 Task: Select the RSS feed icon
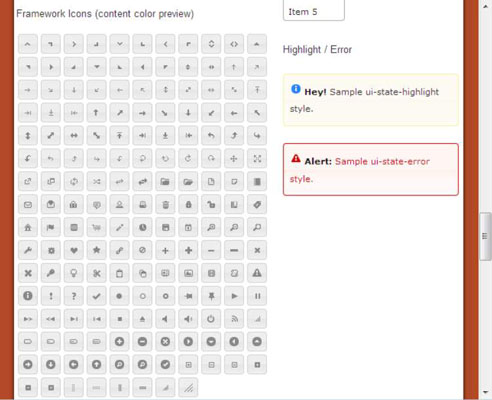coord(234,319)
